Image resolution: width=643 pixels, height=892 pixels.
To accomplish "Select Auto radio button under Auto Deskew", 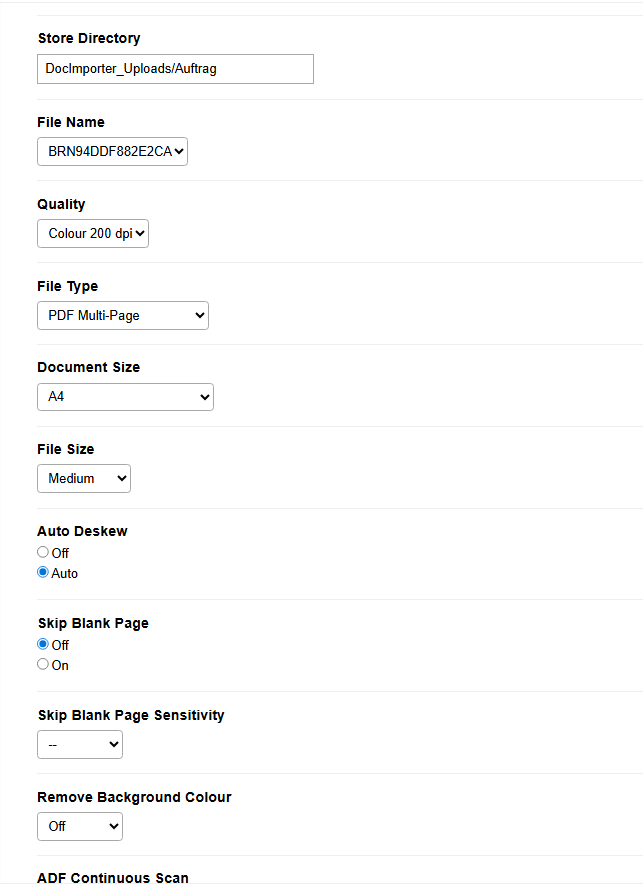I will pos(43,573).
